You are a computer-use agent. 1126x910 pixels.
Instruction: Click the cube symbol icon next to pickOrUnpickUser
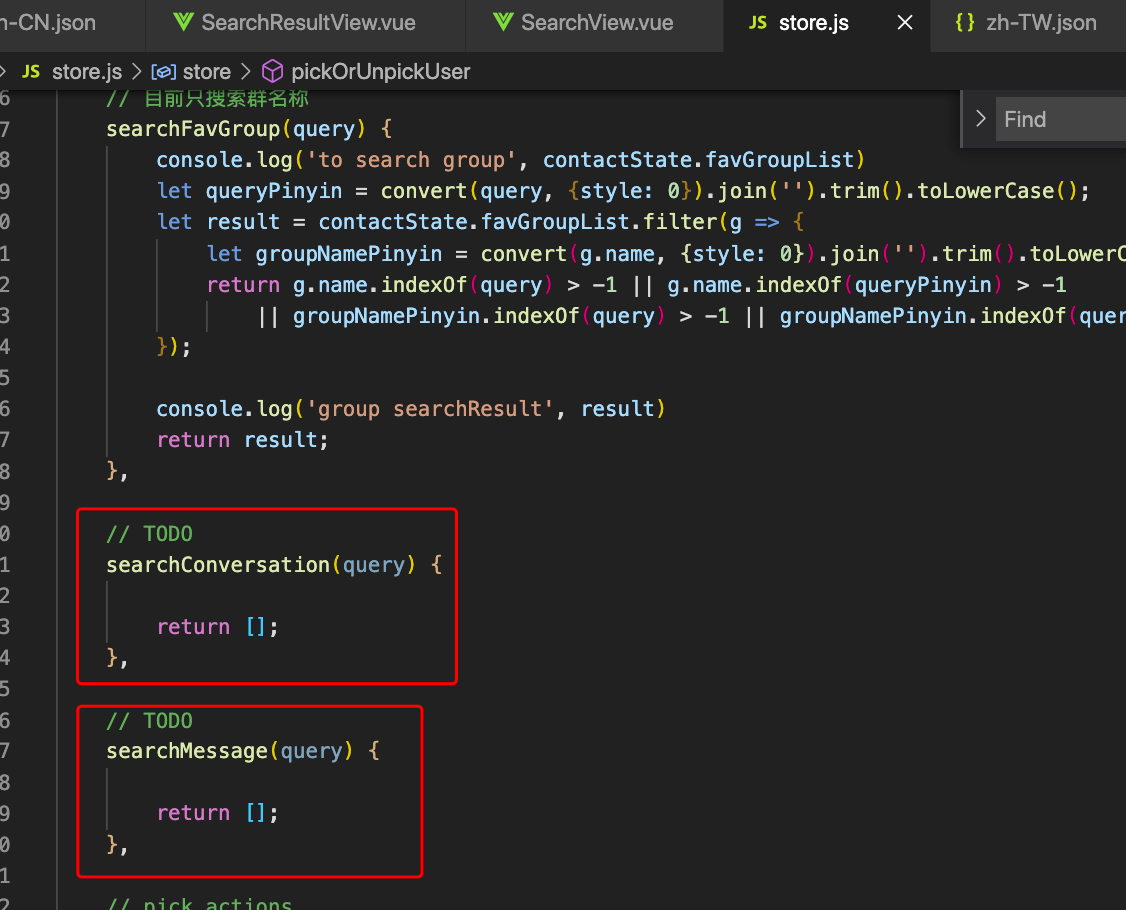(x=272, y=71)
